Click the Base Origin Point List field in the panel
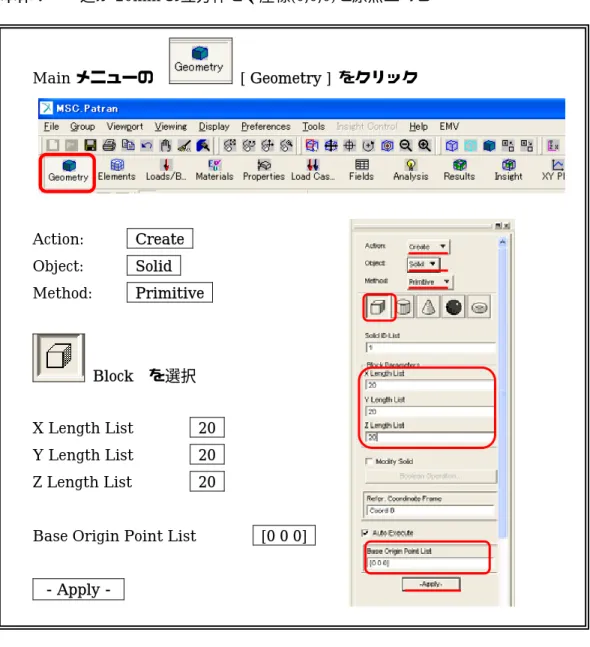This screenshot has height=647, width=590. (428, 563)
